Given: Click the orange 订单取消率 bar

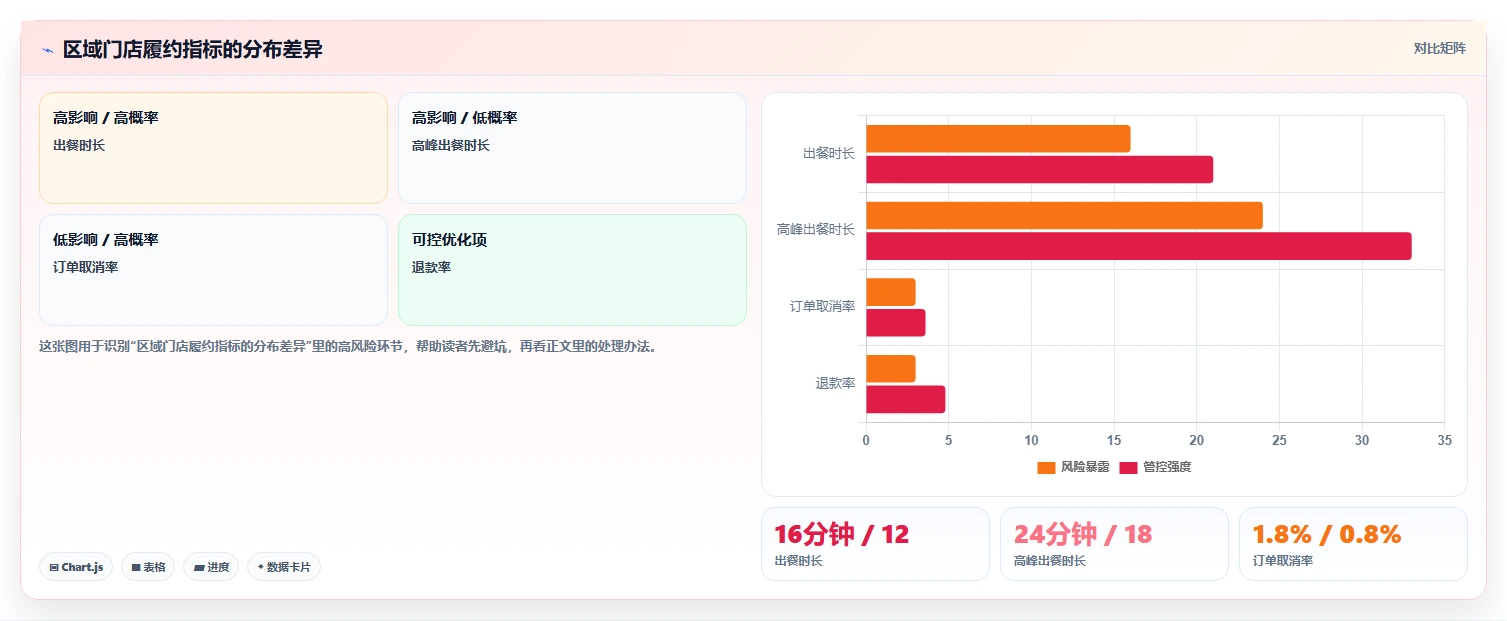Looking at the screenshot, I should (891, 292).
